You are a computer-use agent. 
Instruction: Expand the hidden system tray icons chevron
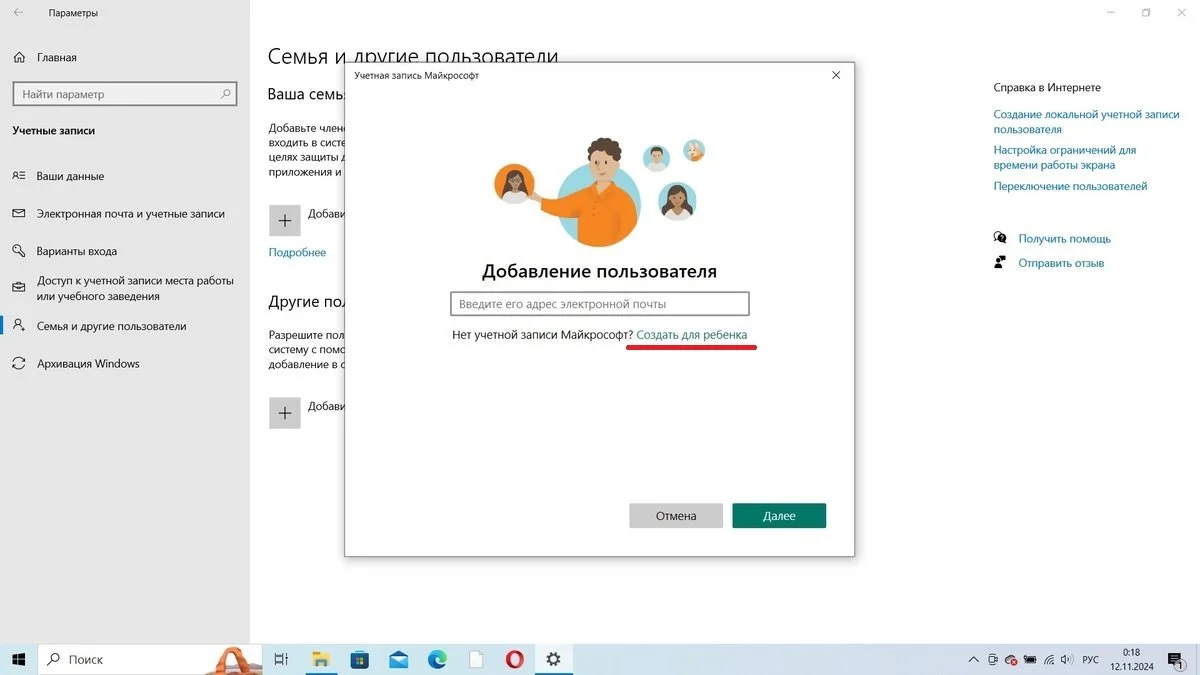point(974,660)
